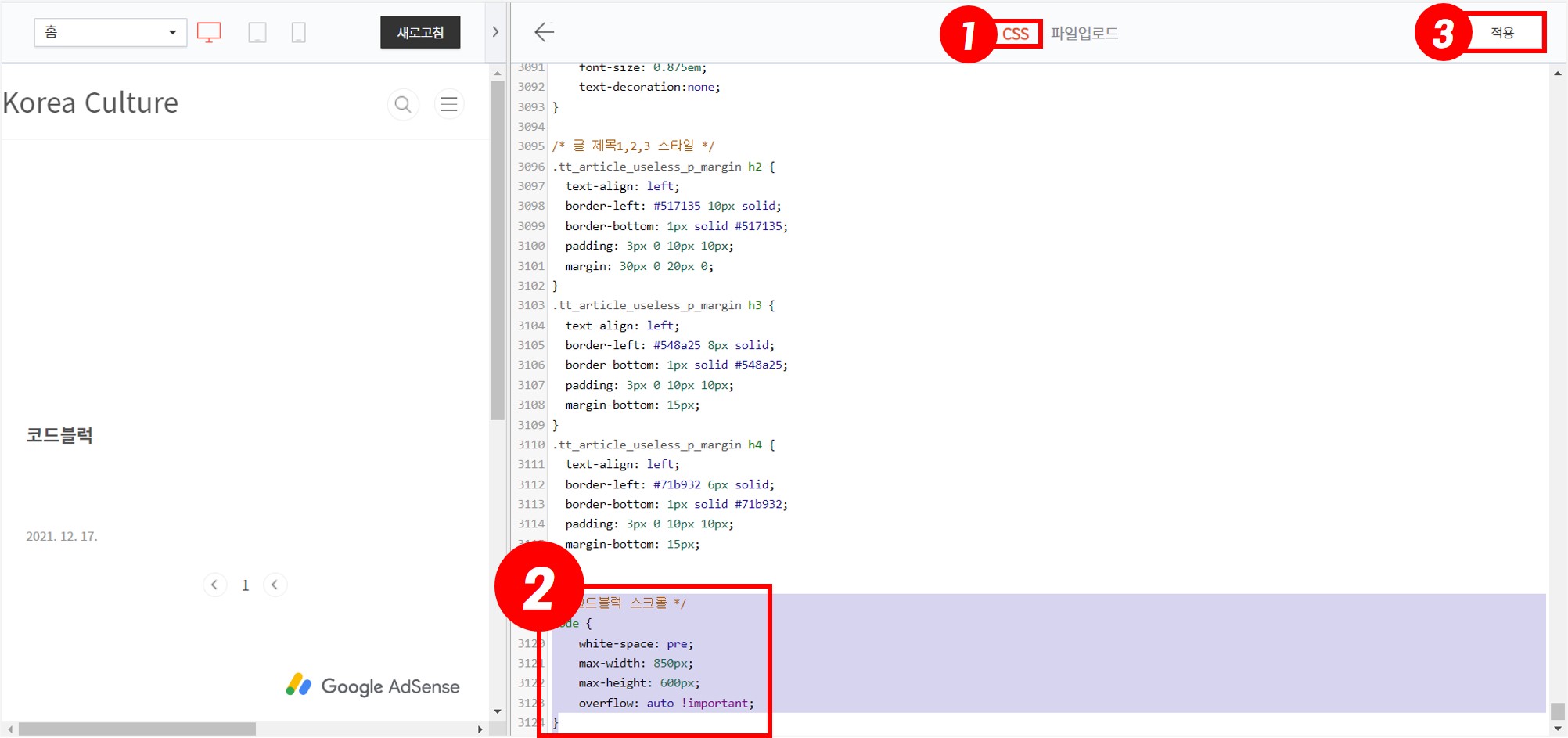Image resolution: width=1568 pixels, height=738 pixels.
Task: Place cursor on h3 selector line 3103
Action: pyautogui.click(x=664, y=305)
